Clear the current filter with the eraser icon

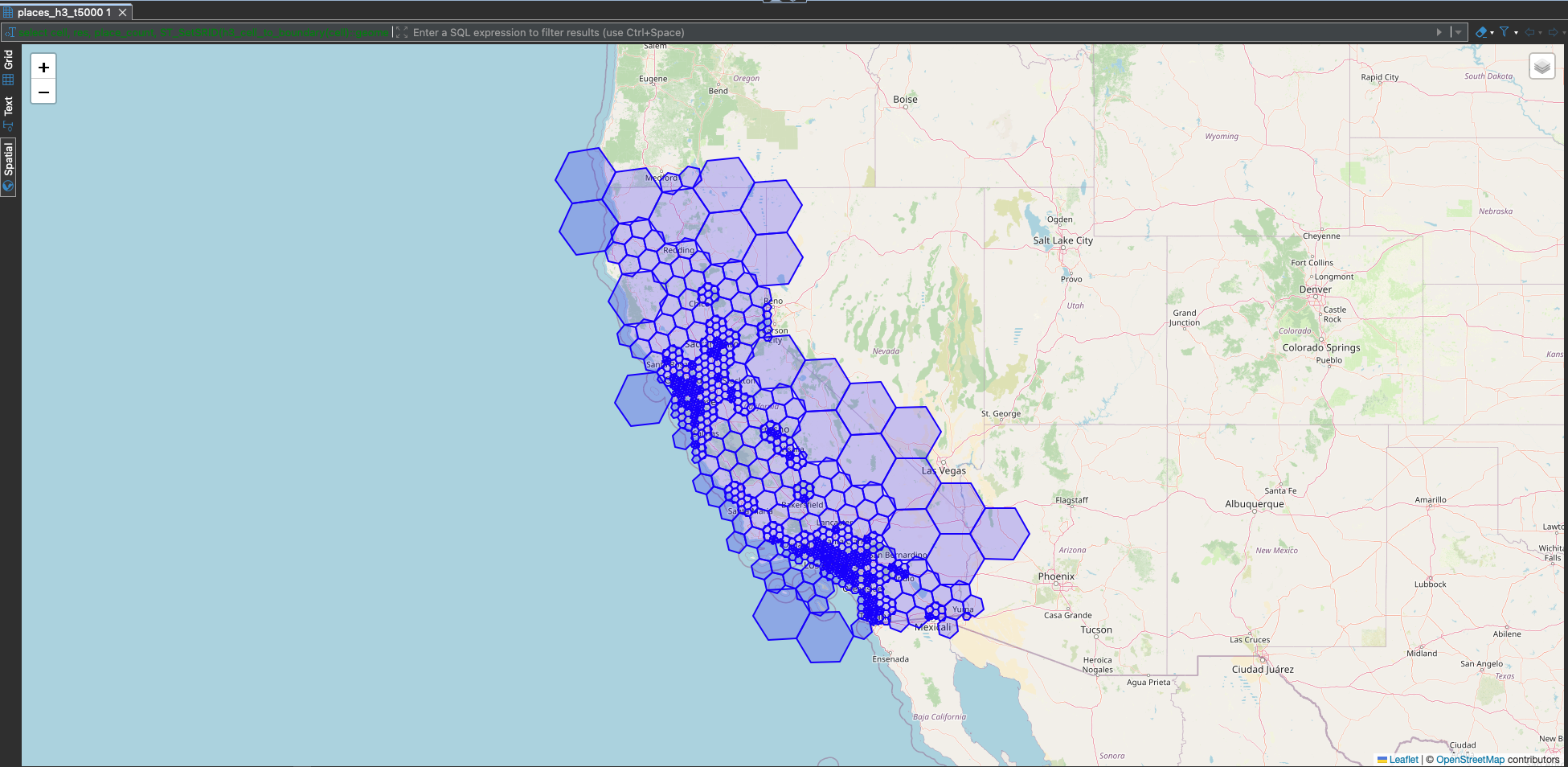tap(1481, 32)
